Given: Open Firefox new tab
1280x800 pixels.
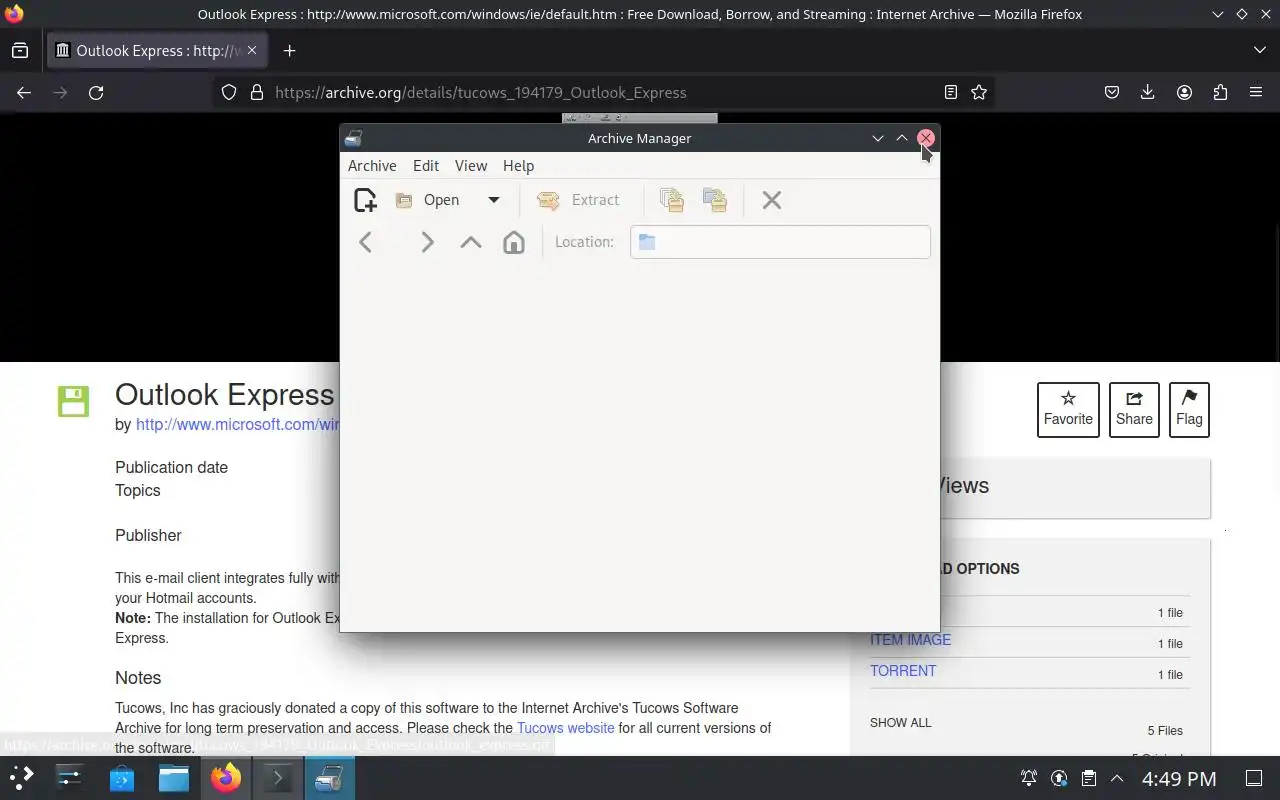Looking at the screenshot, I should (x=289, y=50).
